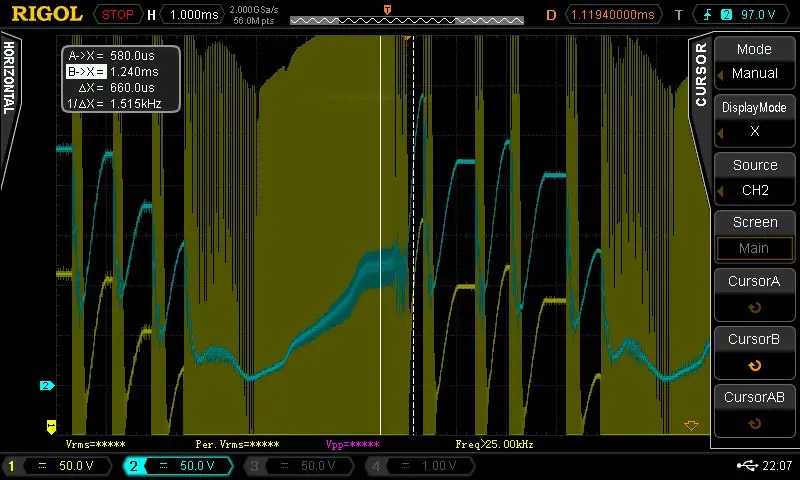This screenshot has width=800, height=480.
Task: Click the dashed white cursor B line
Action: tap(413, 235)
